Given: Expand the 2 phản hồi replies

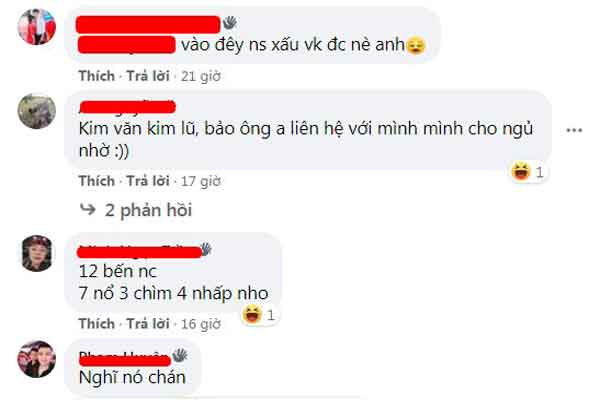Looking at the screenshot, I should coord(148,210).
